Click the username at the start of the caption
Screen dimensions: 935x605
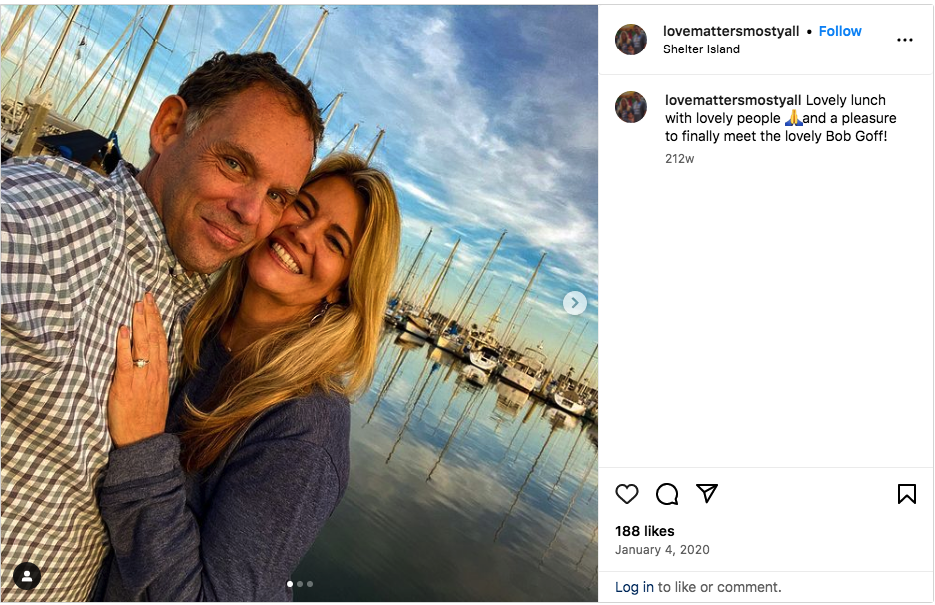point(733,100)
